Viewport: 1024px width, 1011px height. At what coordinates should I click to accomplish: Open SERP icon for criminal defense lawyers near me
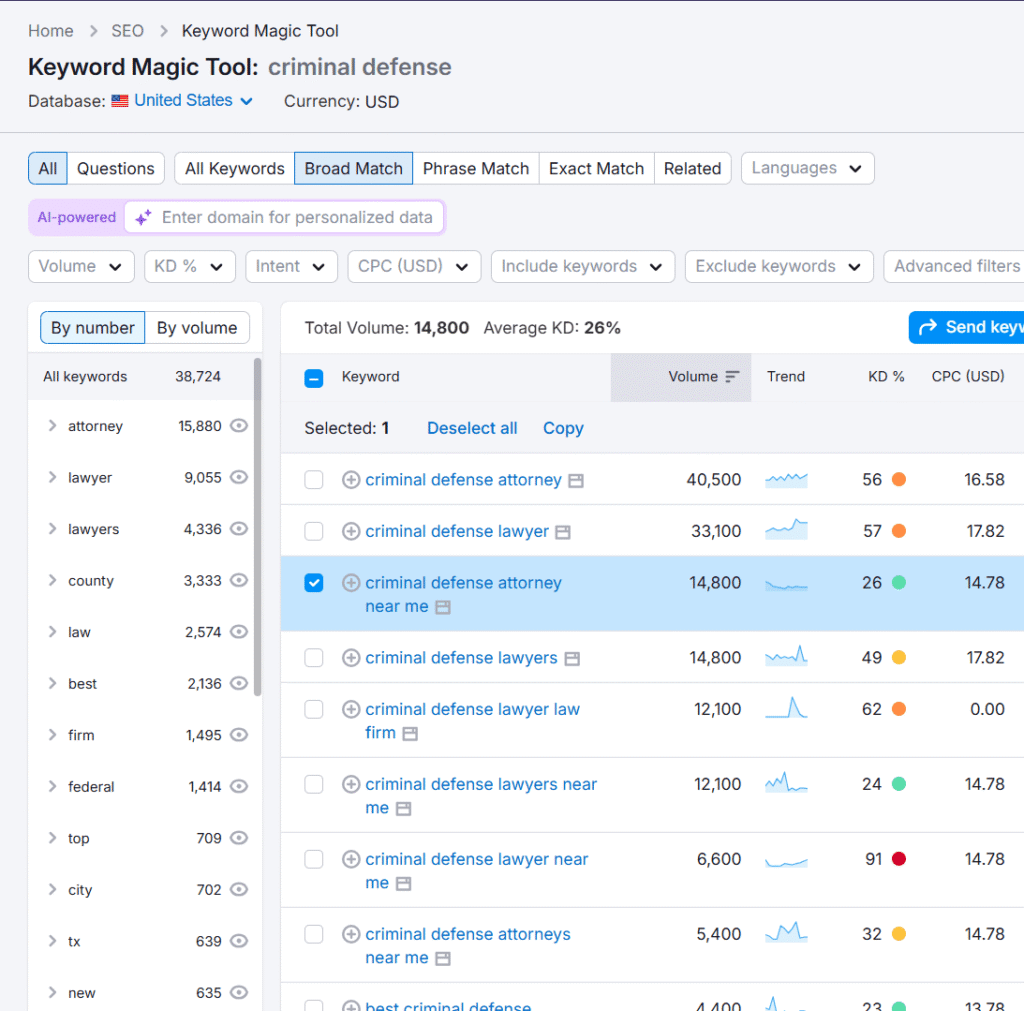pos(404,809)
